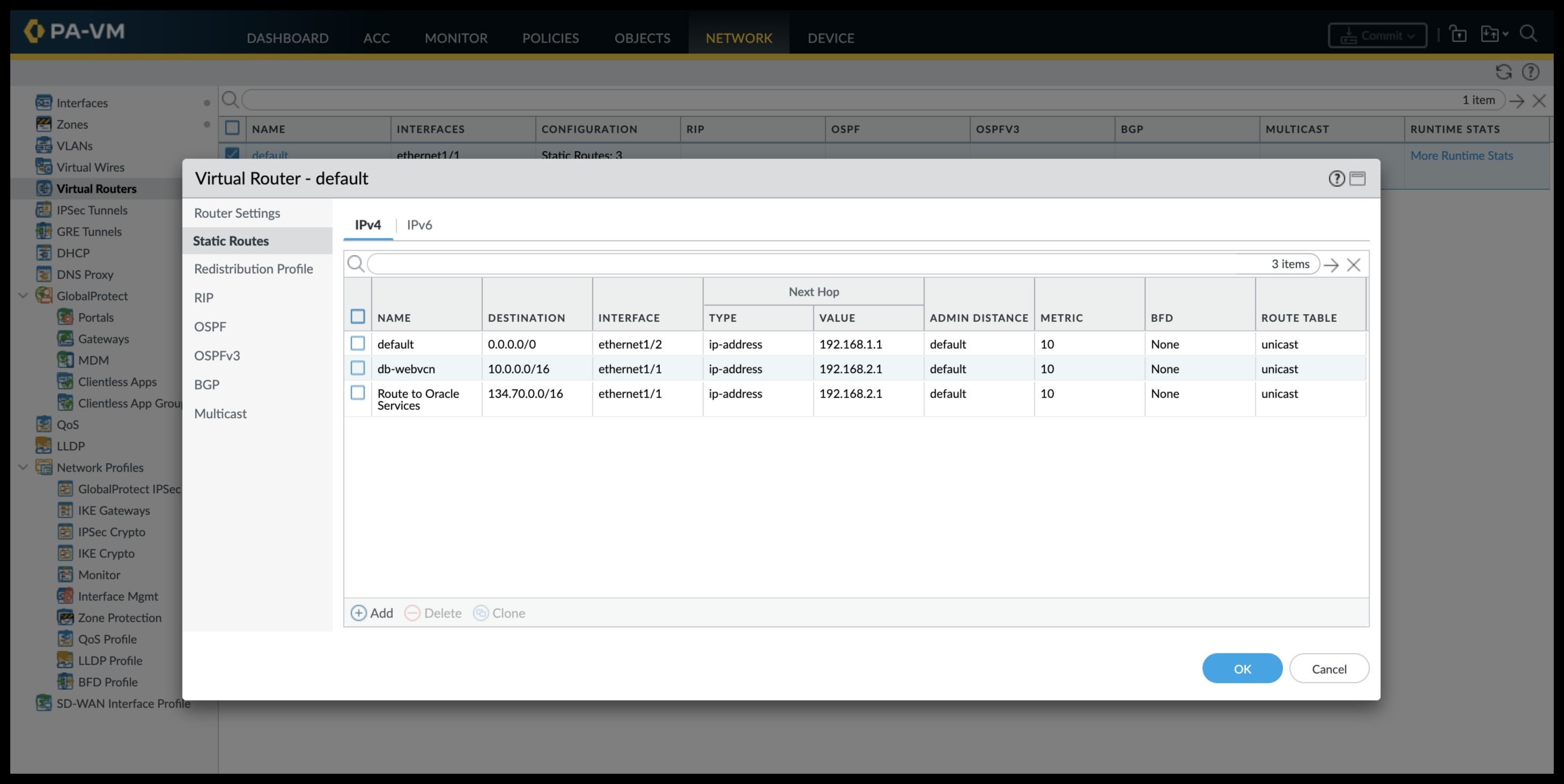
Task: Click the lock icon near Commit
Action: (x=1459, y=34)
